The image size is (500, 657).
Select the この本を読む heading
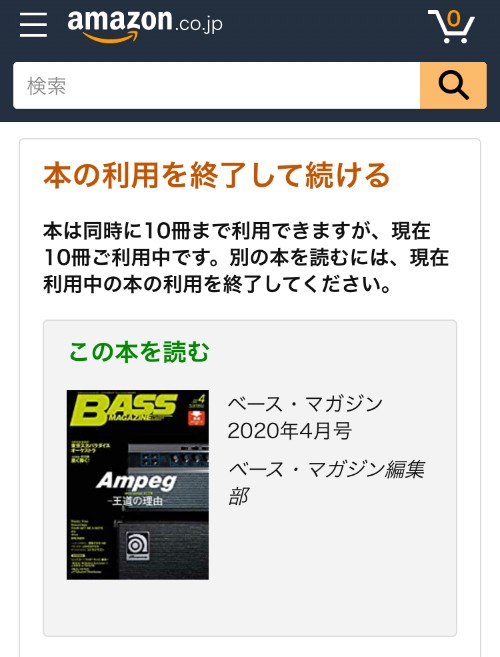point(139,352)
